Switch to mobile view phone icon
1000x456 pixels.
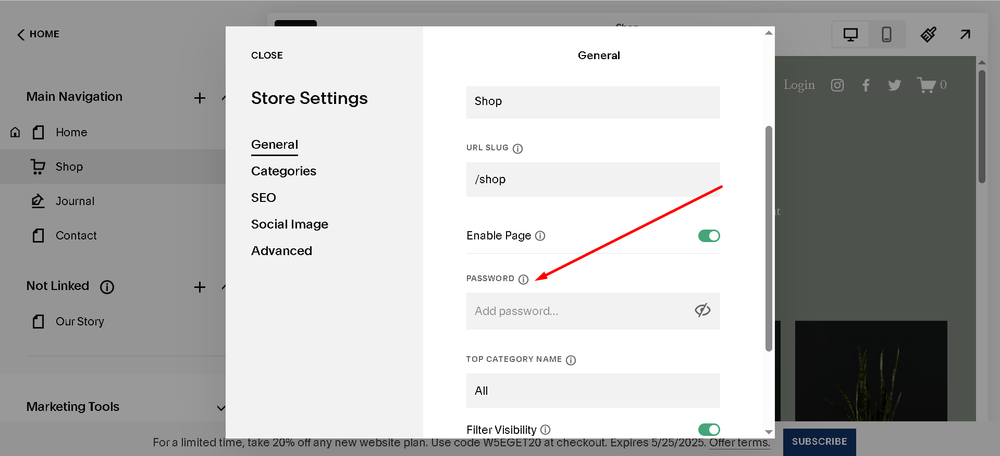pyautogui.click(x=886, y=34)
